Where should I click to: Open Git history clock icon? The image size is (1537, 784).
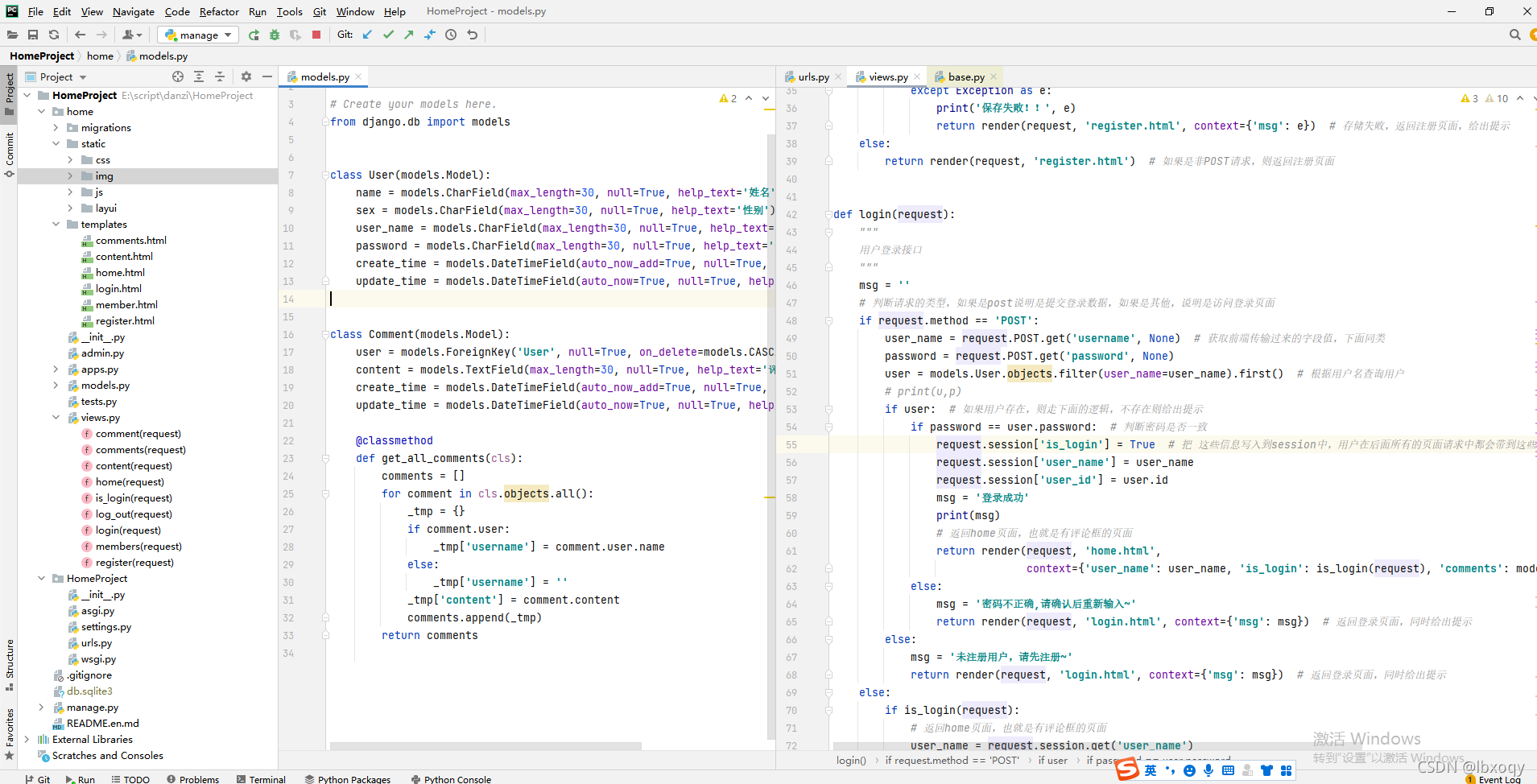tap(451, 35)
